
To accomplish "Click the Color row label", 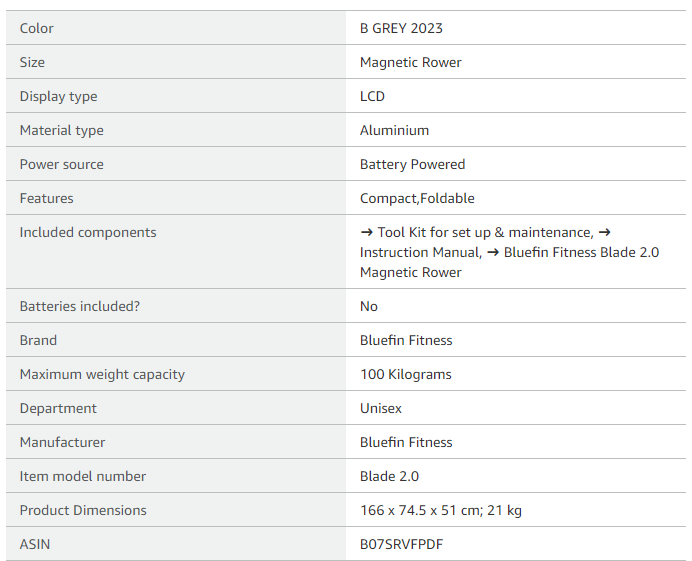I will tap(37, 28).
